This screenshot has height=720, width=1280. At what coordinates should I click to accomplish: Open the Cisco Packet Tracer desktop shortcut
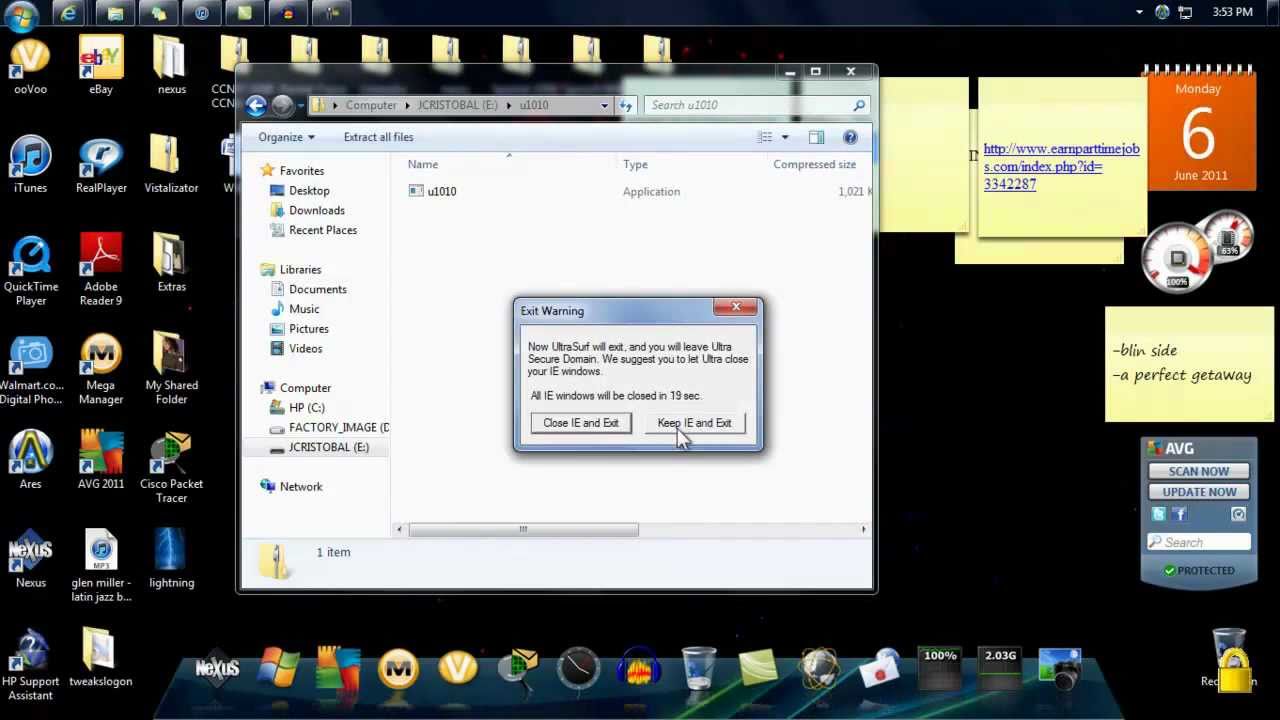(171, 467)
